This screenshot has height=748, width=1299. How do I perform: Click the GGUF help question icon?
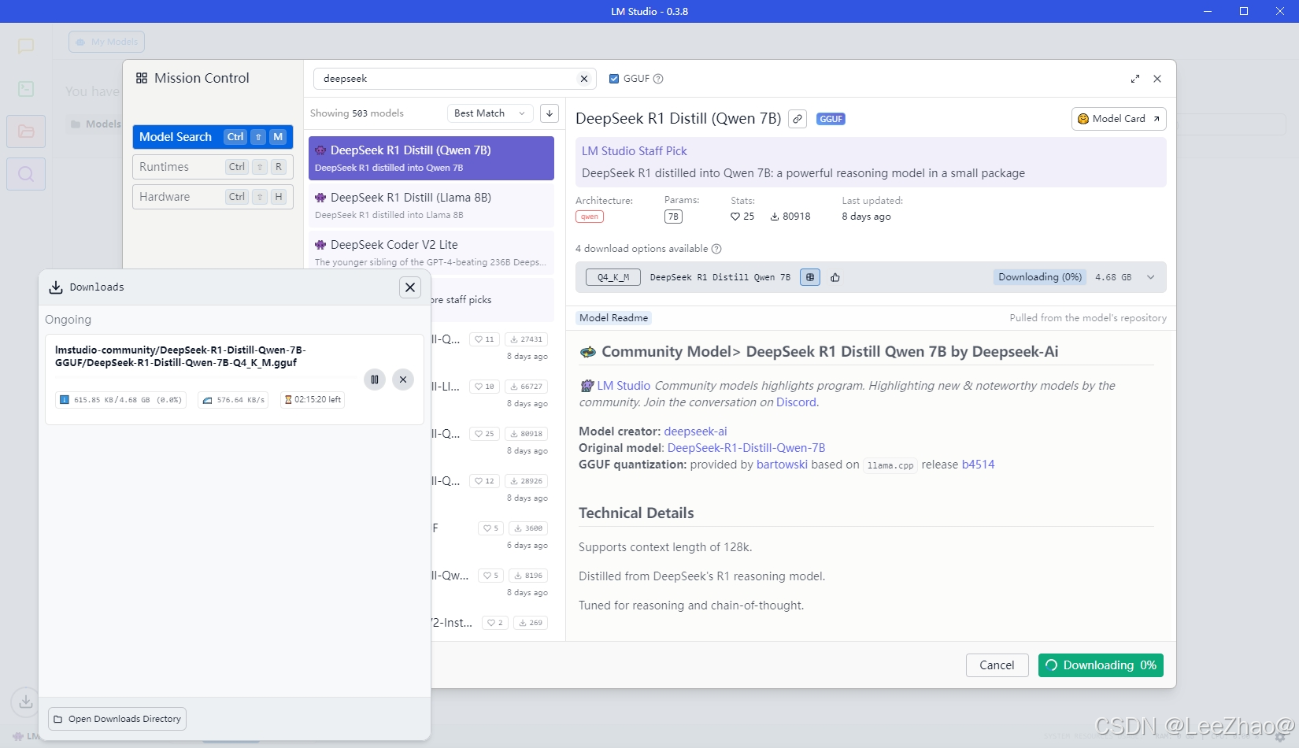(x=658, y=79)
